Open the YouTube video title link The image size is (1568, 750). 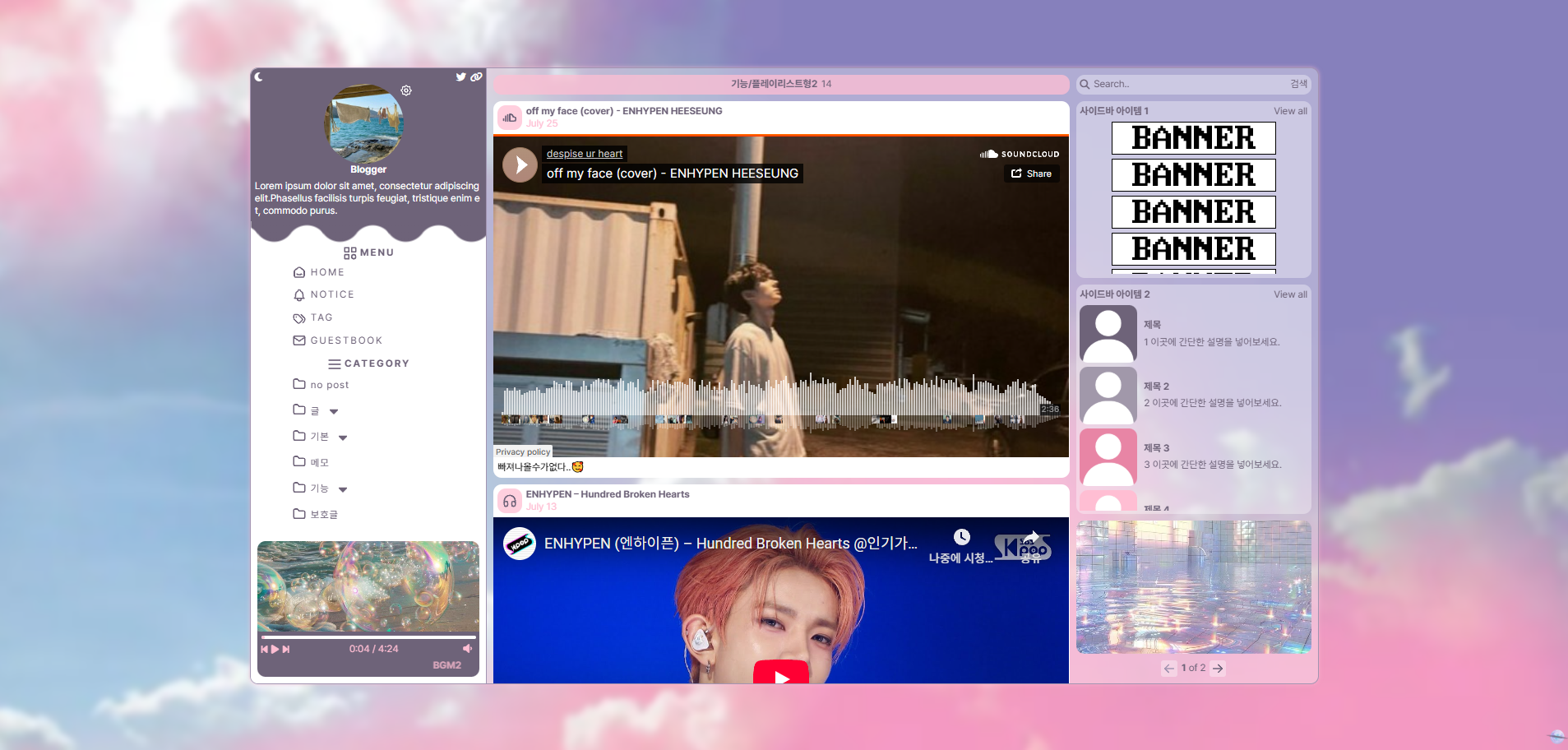point(730,544)
